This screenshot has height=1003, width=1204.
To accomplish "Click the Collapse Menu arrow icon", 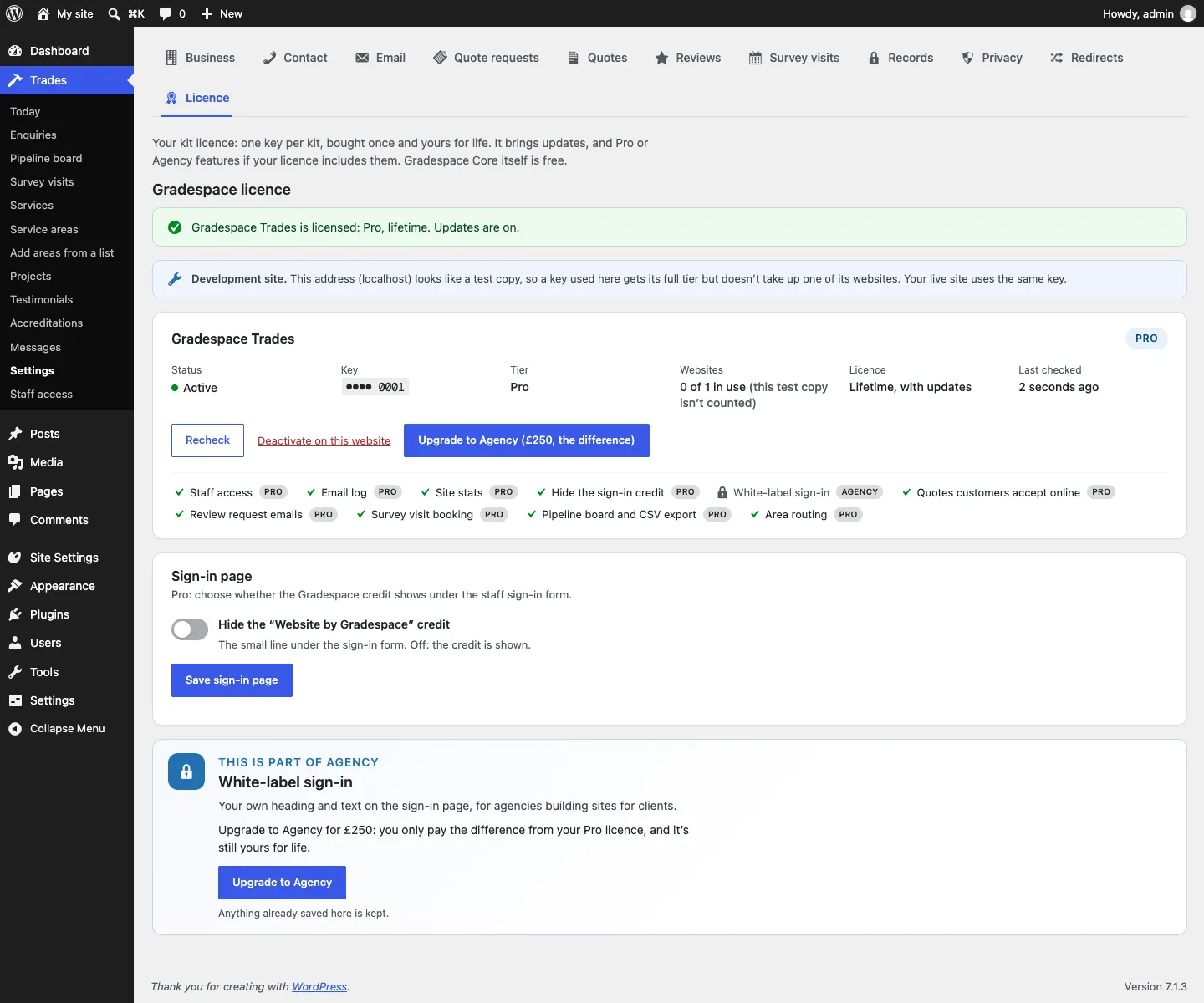I will tap(15, 729).
